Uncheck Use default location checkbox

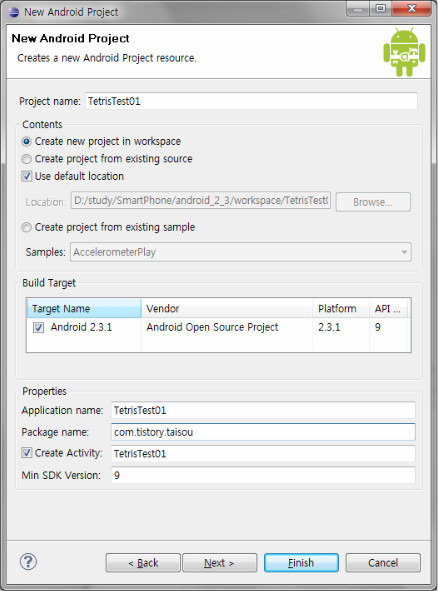click(x=26, y=176)
